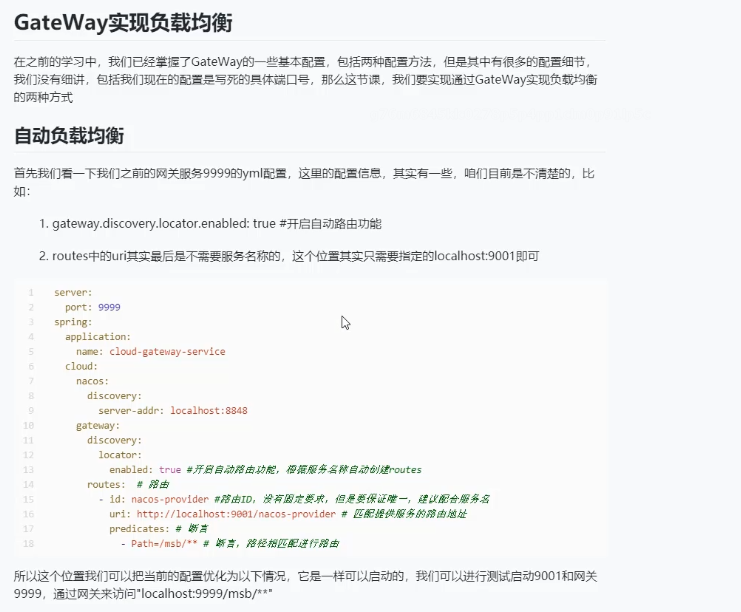Click the heading "GateWay实现负载均衡"
Screen dimensions: 741x612
[123, 23]
